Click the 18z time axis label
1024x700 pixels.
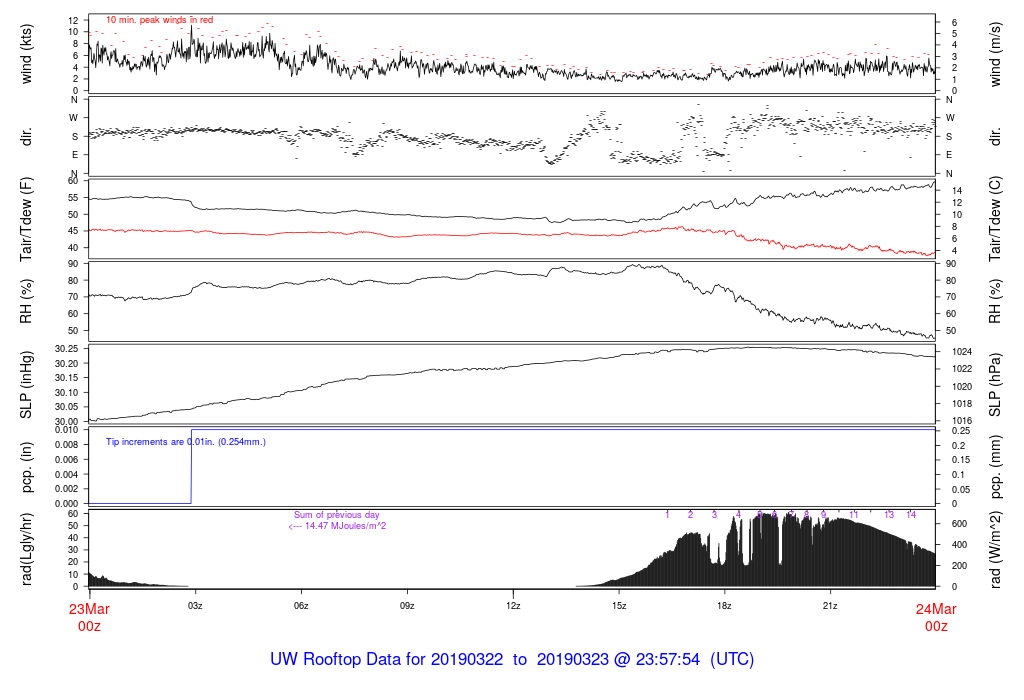724,606
